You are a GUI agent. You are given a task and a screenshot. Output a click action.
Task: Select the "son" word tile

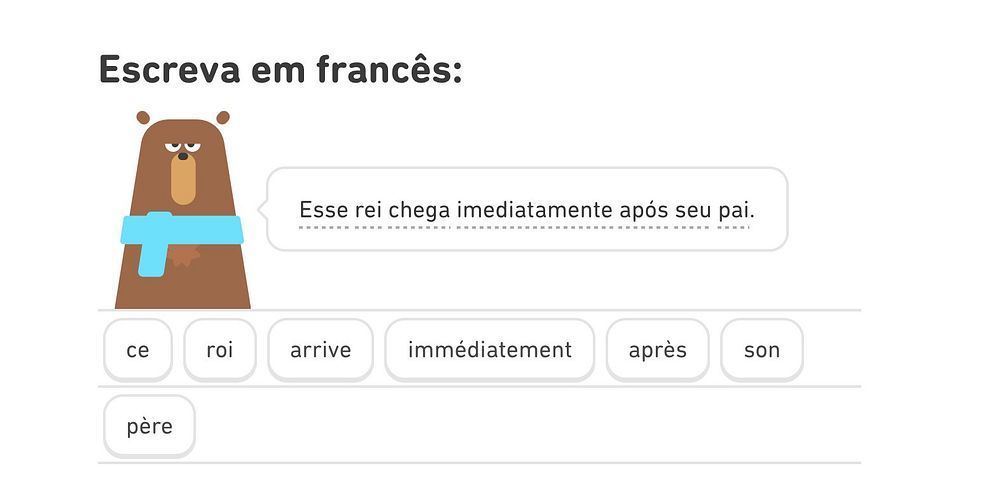coord(762,350)
